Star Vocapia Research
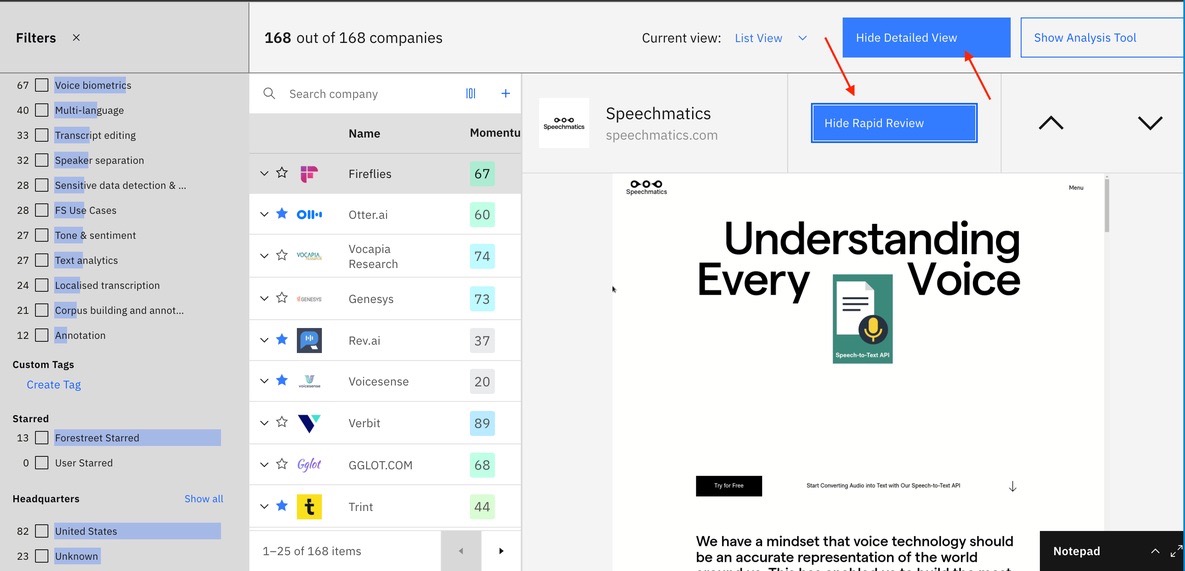The height and width of the screenshot is (571, 1185). click(282, 255)
